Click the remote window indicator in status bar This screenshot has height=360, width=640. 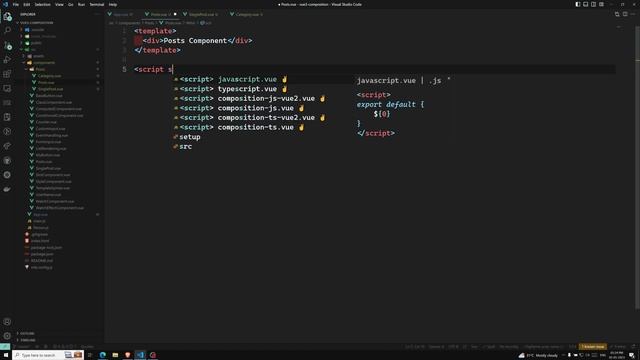[5, 347]
